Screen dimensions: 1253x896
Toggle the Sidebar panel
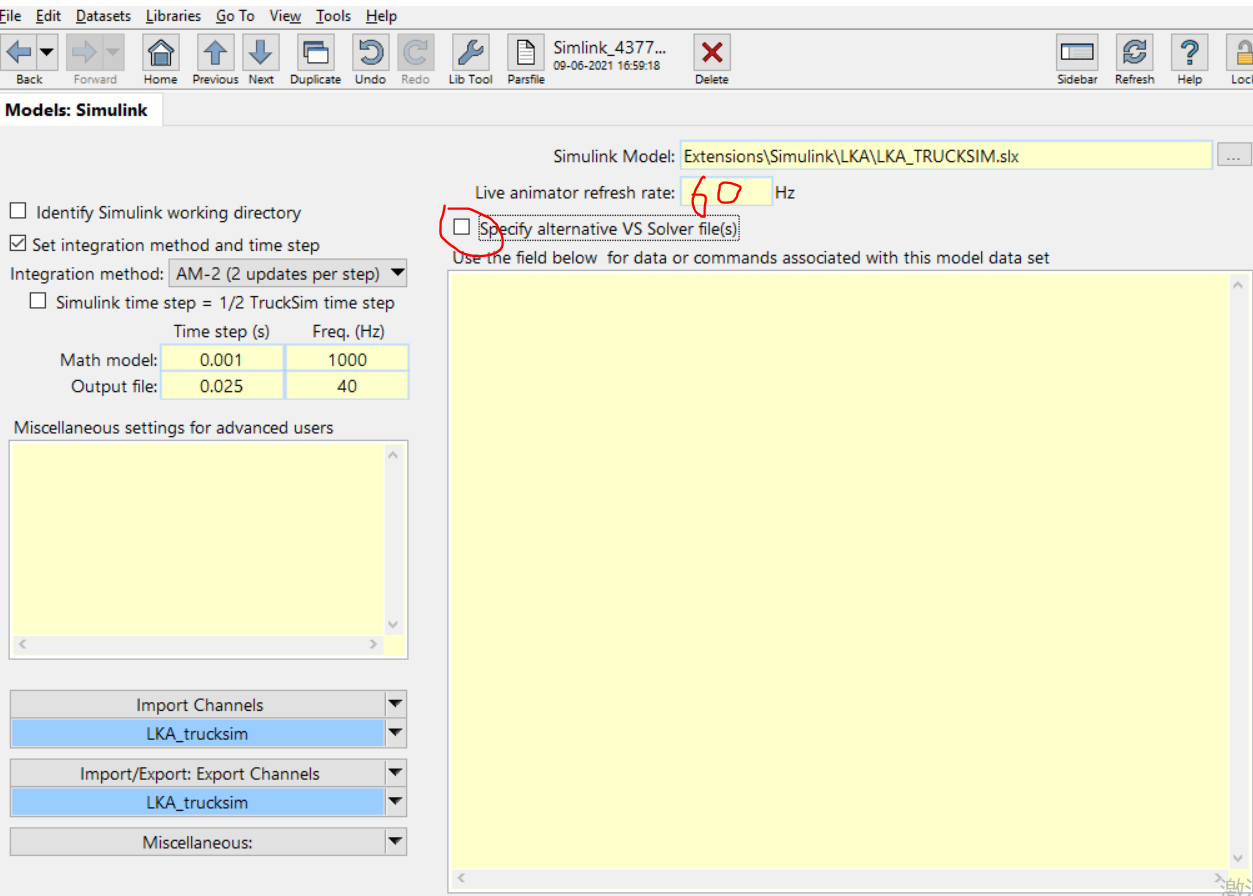[x=1078, y=52]
